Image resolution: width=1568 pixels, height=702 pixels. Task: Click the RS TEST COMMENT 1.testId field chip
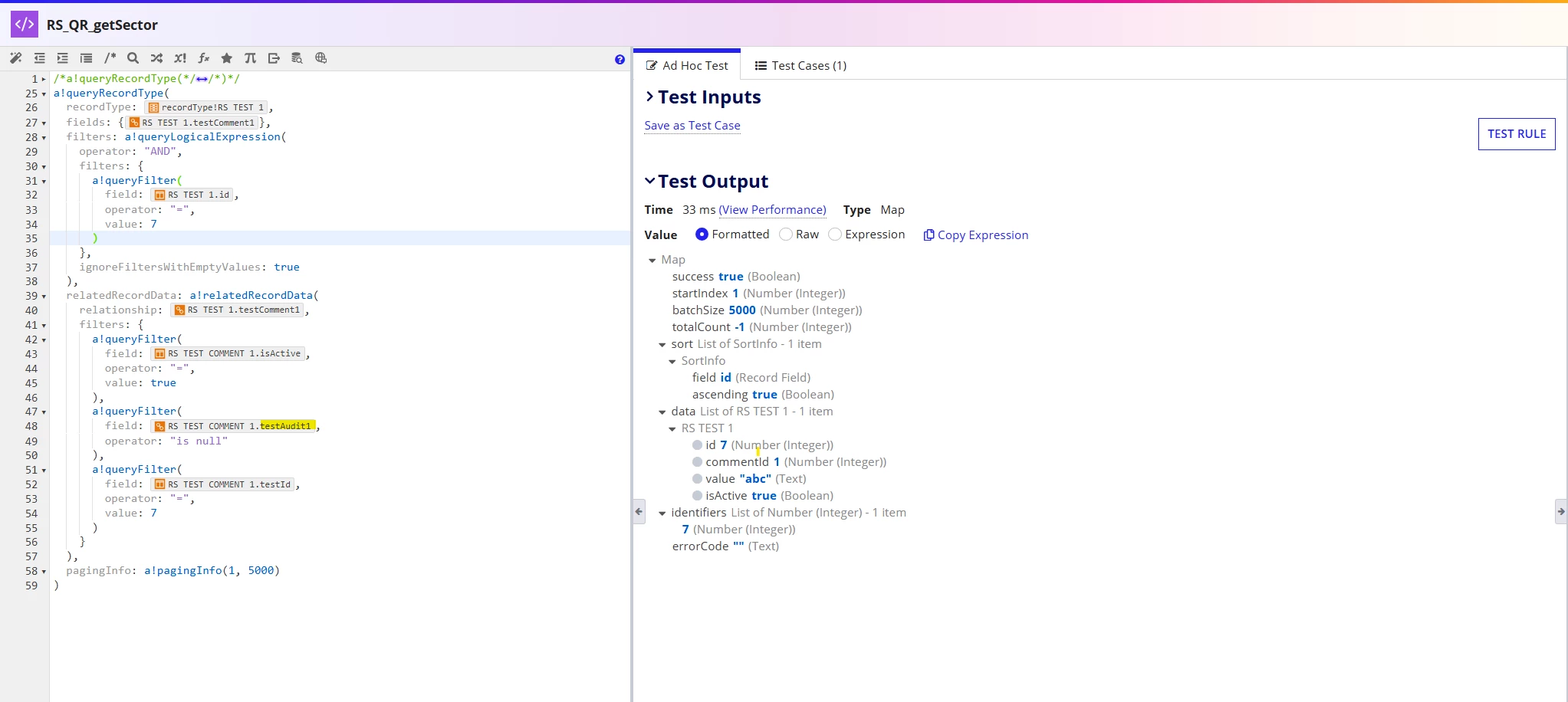coord(222,484)
